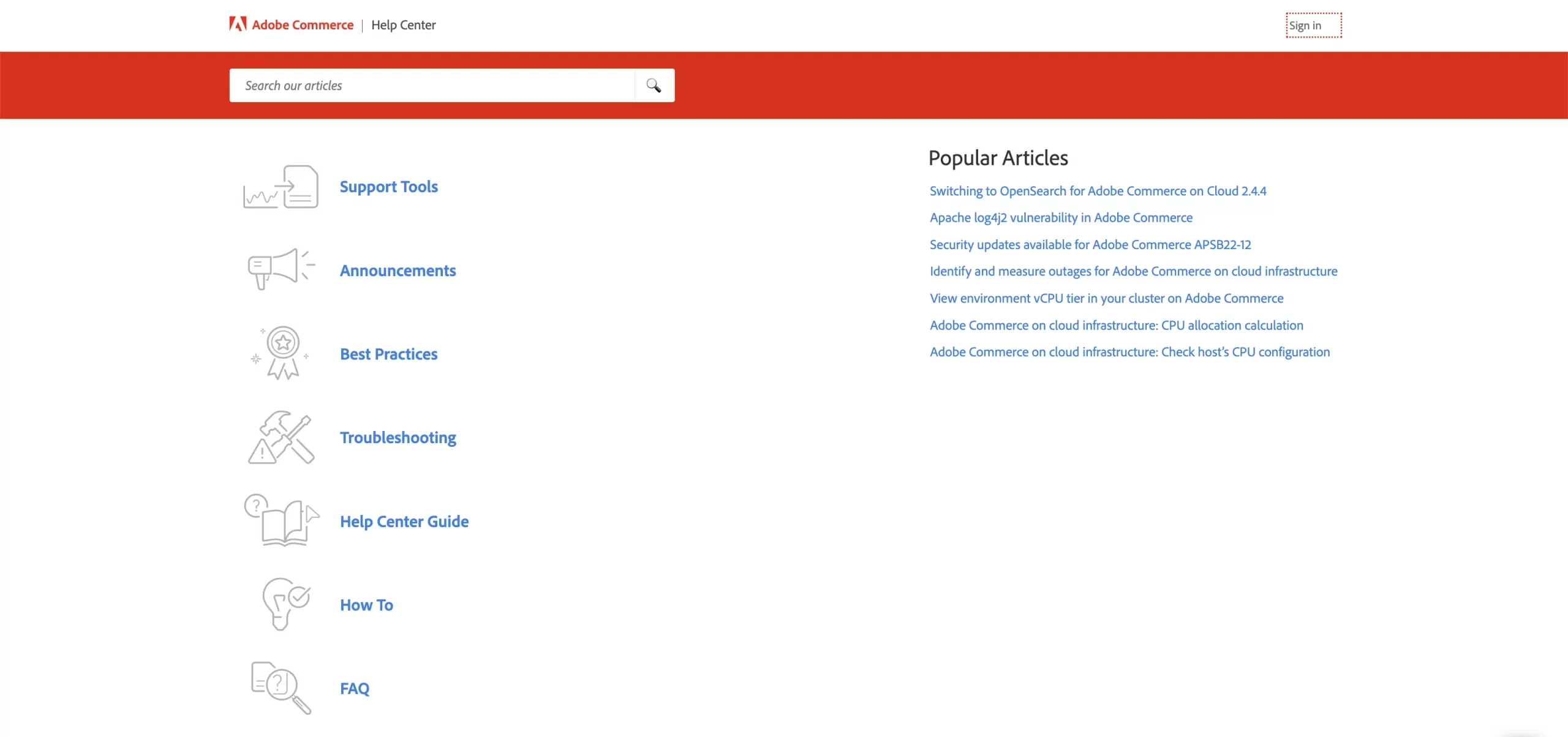1568x737 pixels.
Task: Open Switching to OpenSearch article
Action: [1098, 191]
